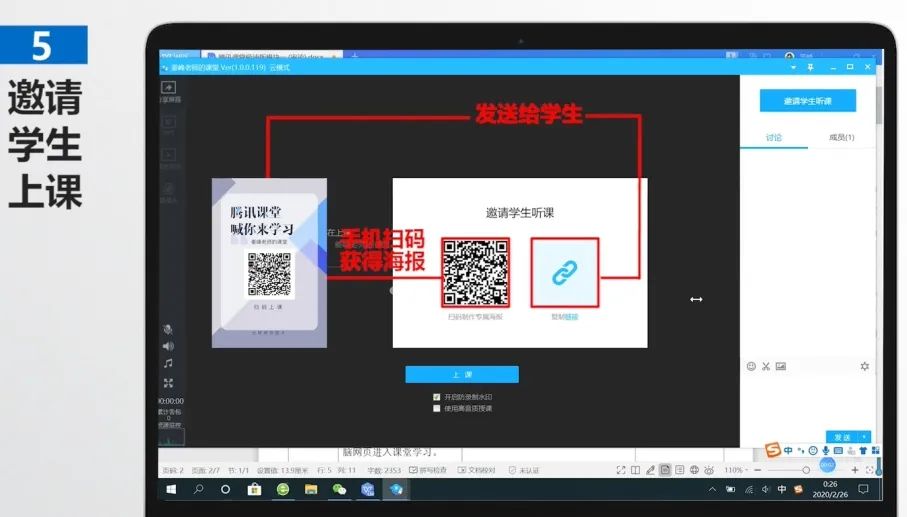907x517 pixels.
Task: Enable 使用高音质授课 checkbox
Action: pos(437,408)
